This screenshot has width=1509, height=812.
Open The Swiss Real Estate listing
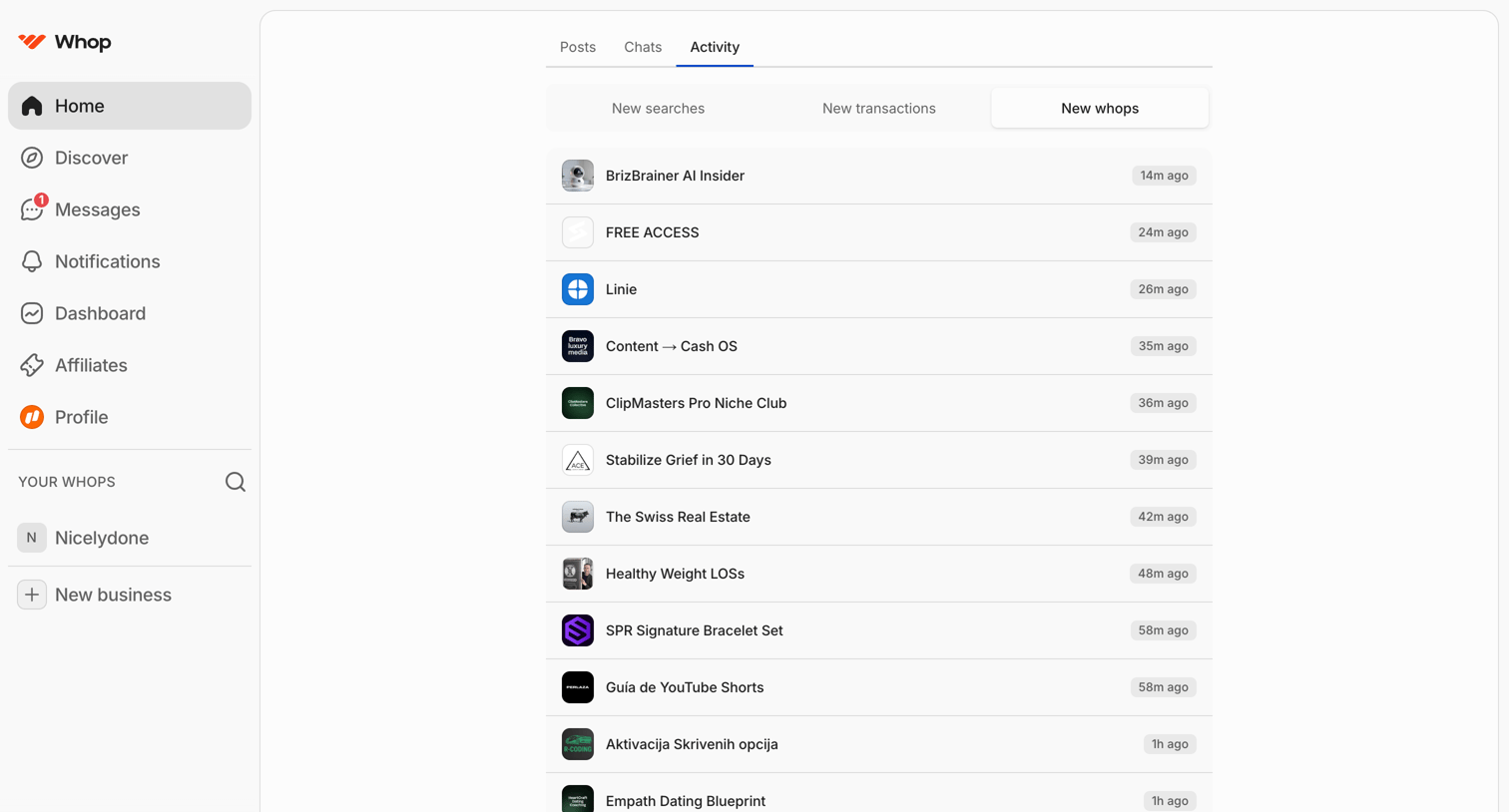[879, 517]
